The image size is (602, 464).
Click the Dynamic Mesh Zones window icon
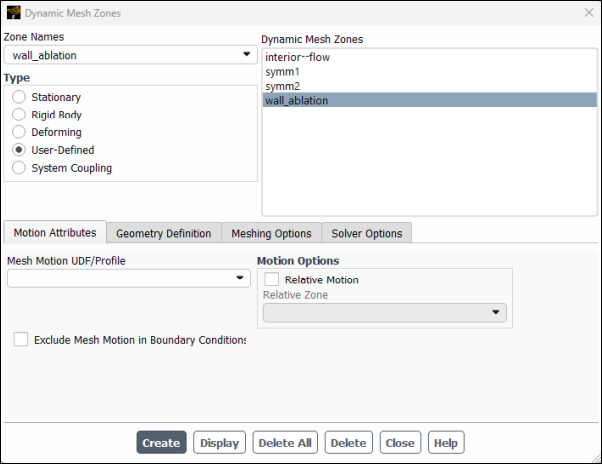tap(13, 12)
